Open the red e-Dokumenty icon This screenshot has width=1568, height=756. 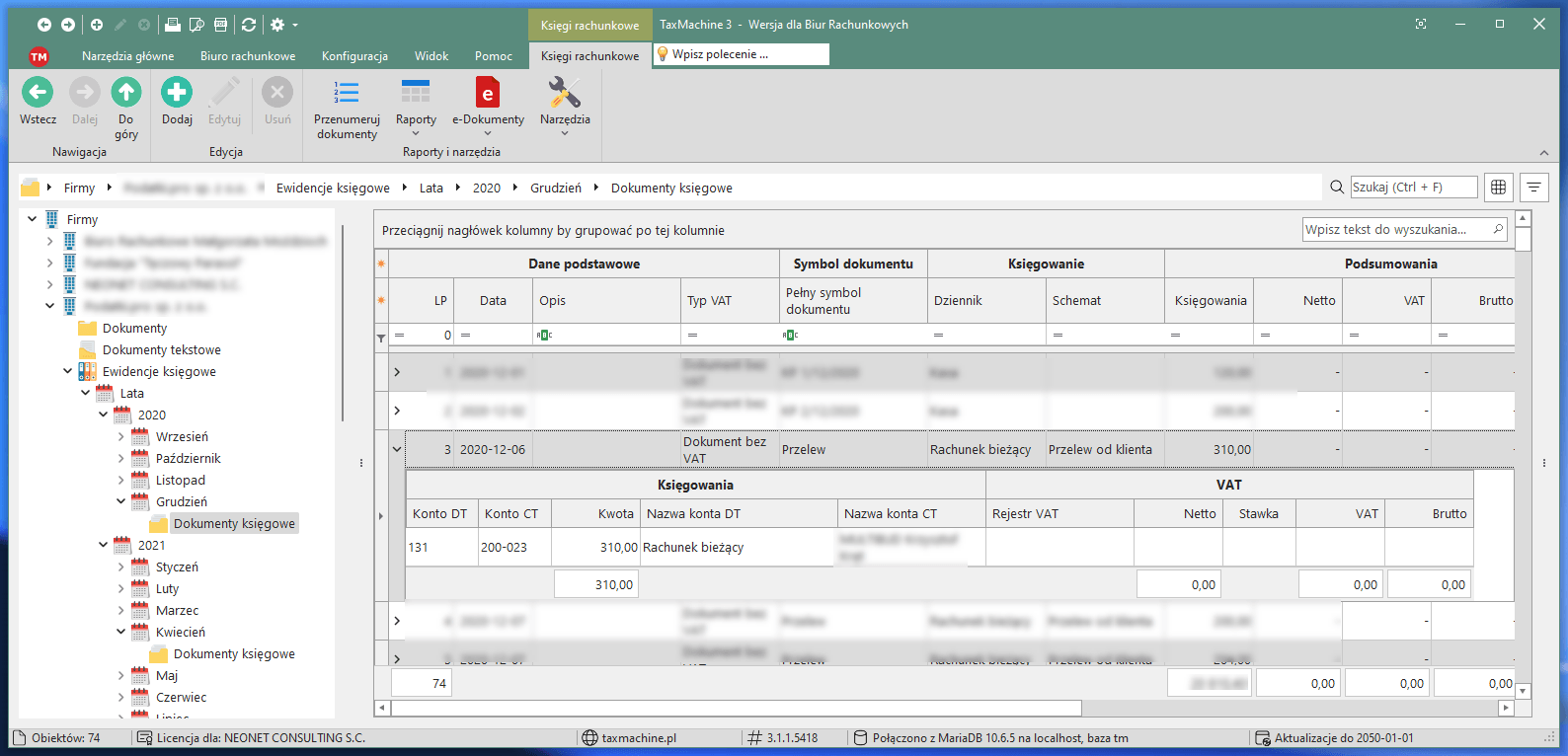(488, 93)
